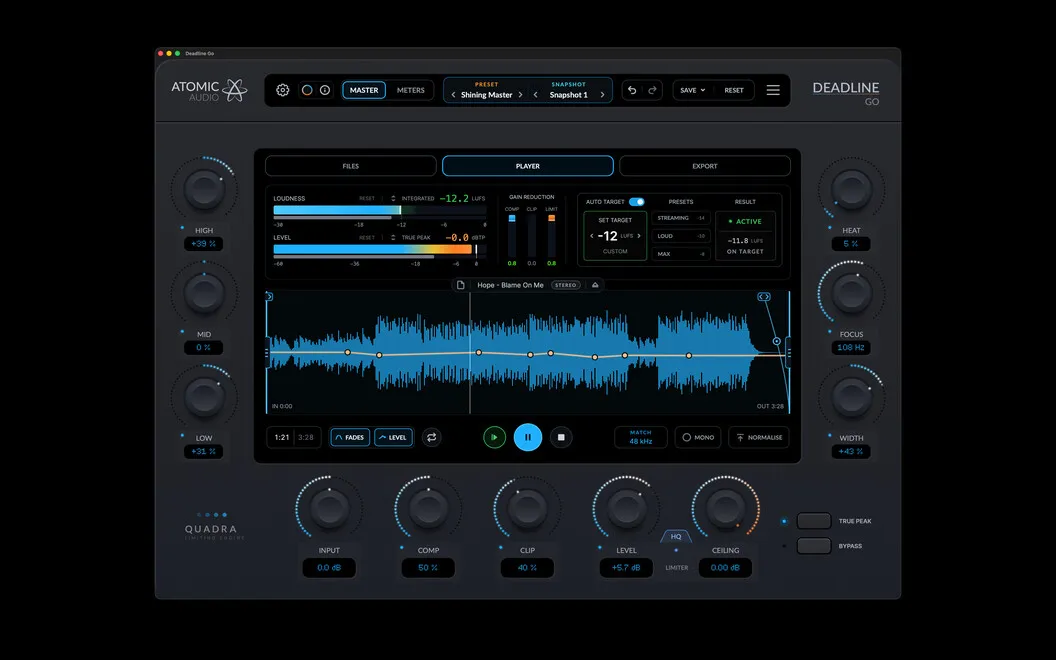Toggle the Bypass button
Viewport: 1056px width, 660px height.
point(814,546)
